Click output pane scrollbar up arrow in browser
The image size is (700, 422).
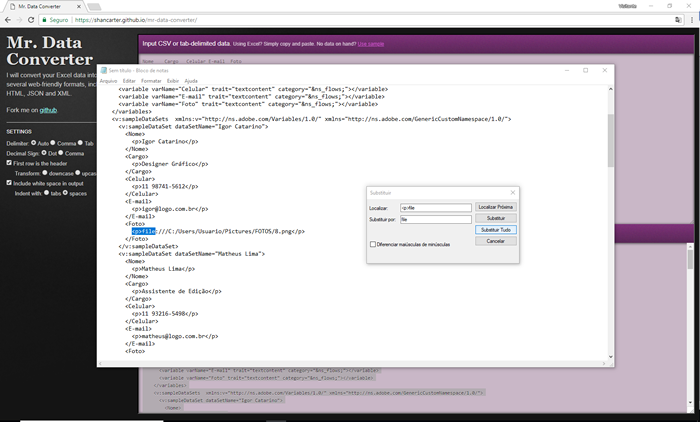click(690, 247)
